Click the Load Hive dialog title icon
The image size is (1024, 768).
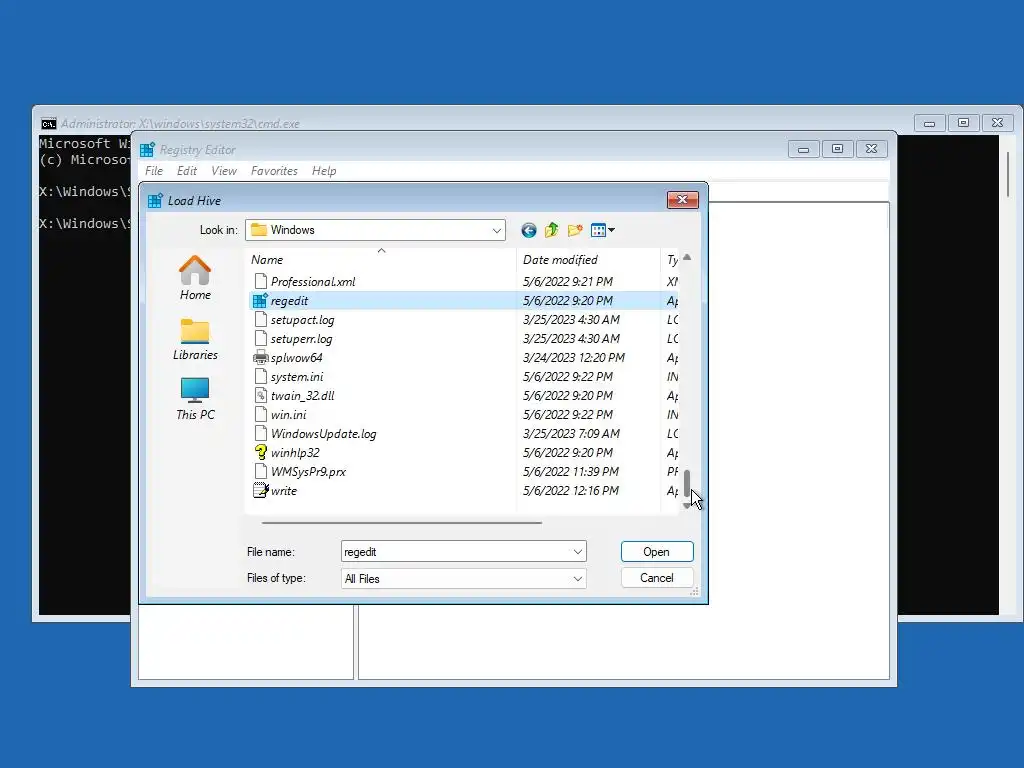(155, 200)
